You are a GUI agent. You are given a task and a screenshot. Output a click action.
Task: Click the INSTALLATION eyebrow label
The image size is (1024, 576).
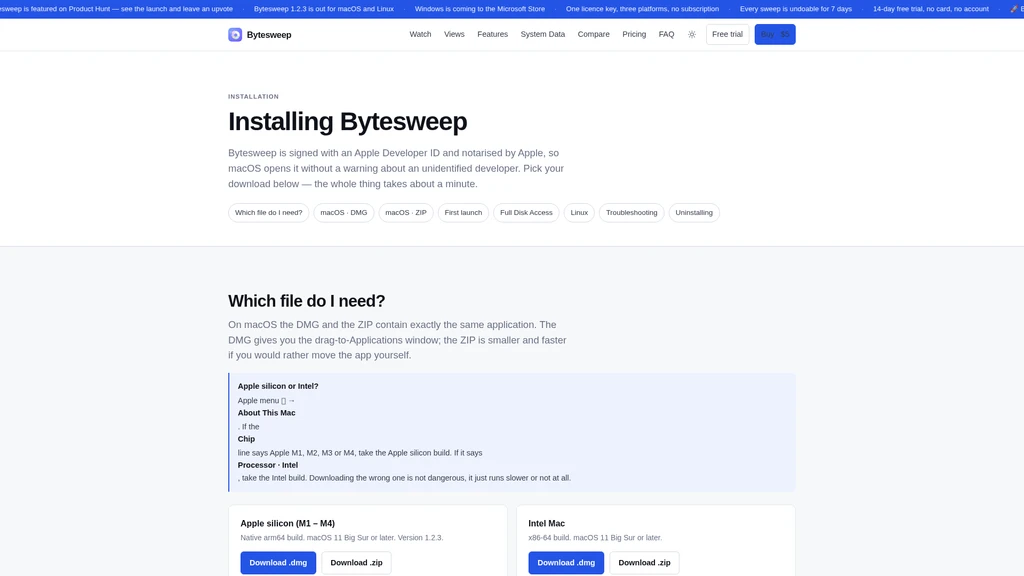tap(253, 97)
